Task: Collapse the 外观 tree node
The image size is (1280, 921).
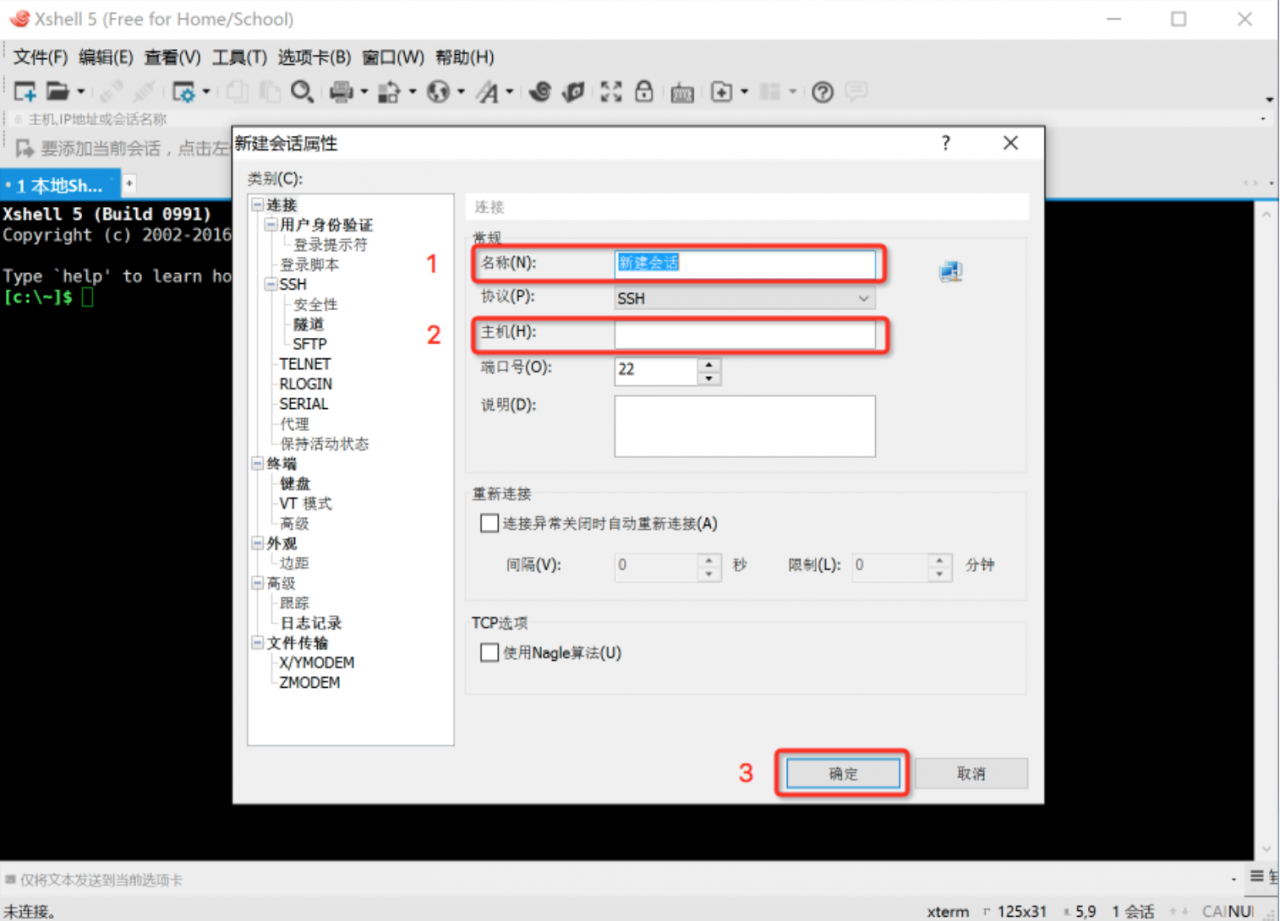Action: pyautogui.click(x=258, y=543)
